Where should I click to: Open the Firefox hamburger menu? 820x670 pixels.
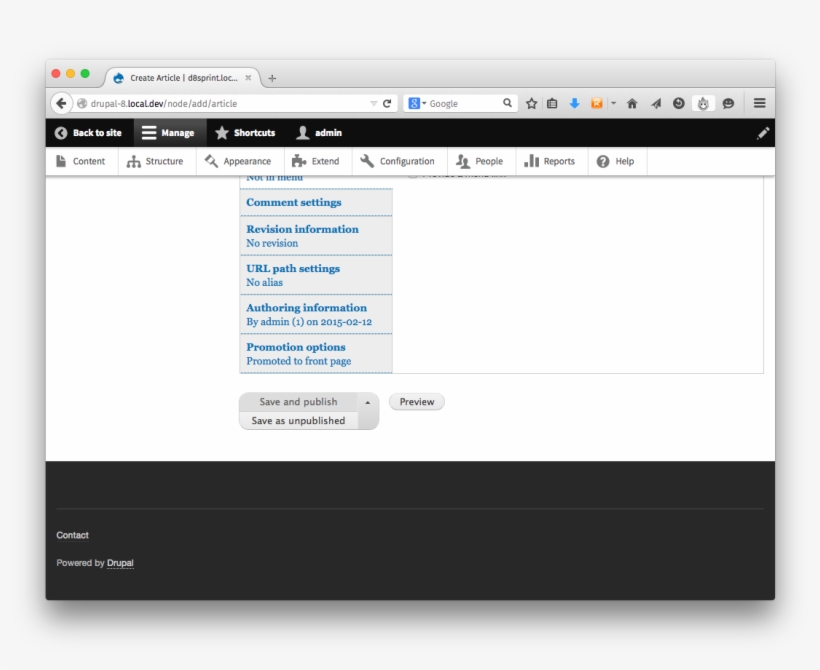760,103
